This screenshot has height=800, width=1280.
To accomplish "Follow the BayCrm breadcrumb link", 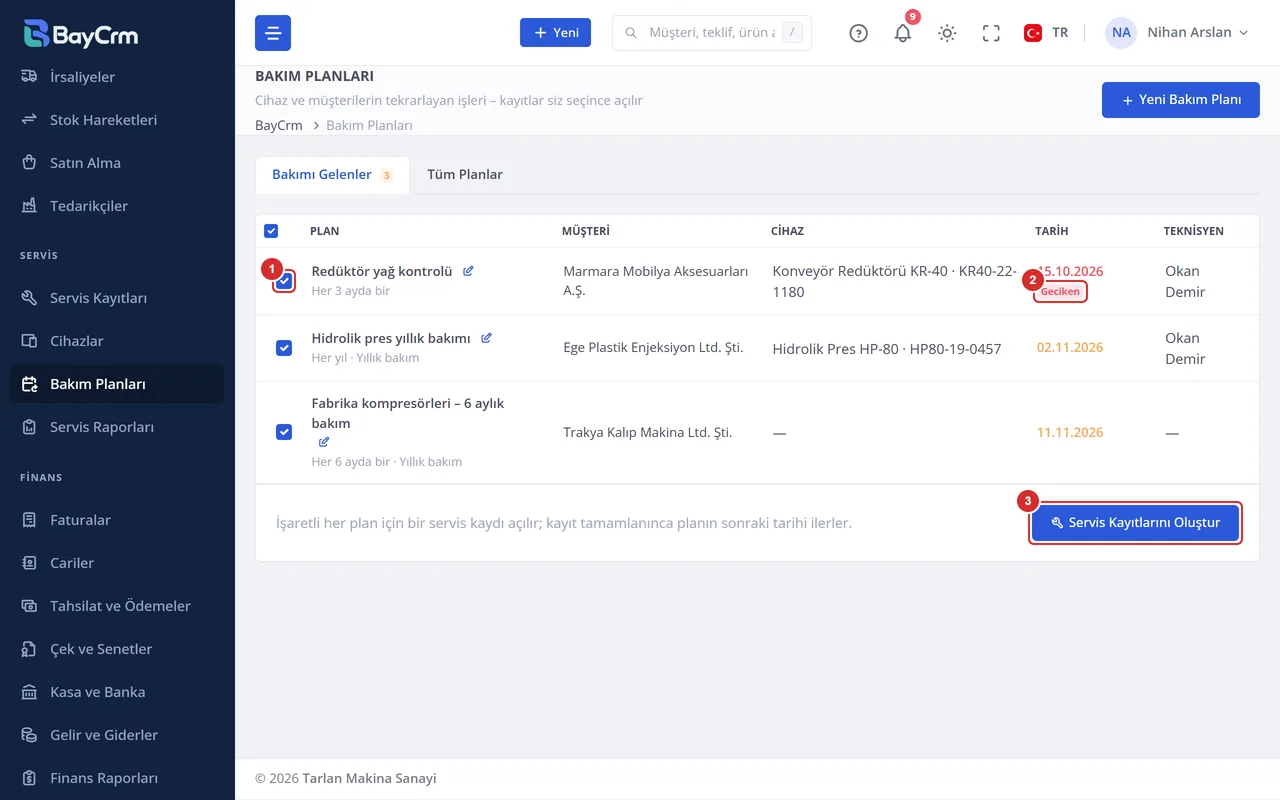I will coord(279,126).
